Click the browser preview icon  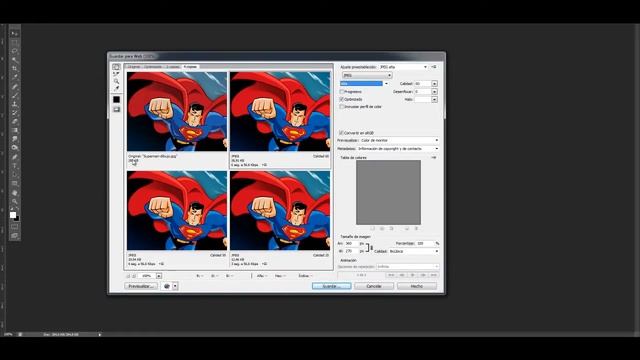point(167,286)
